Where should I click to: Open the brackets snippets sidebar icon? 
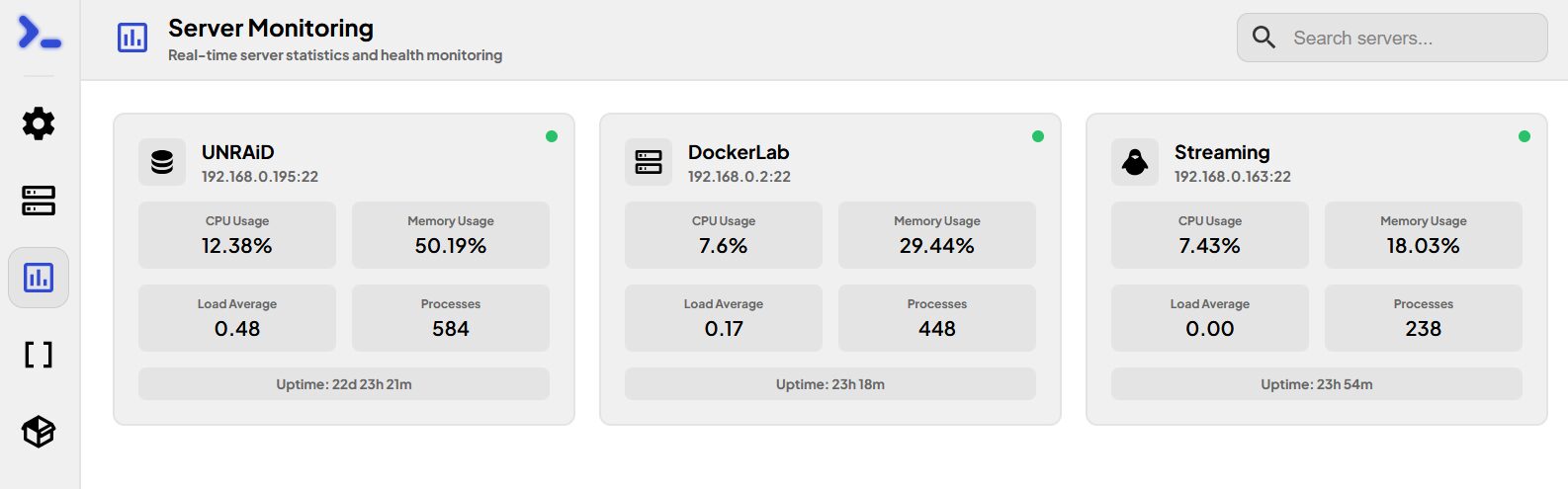39,355
